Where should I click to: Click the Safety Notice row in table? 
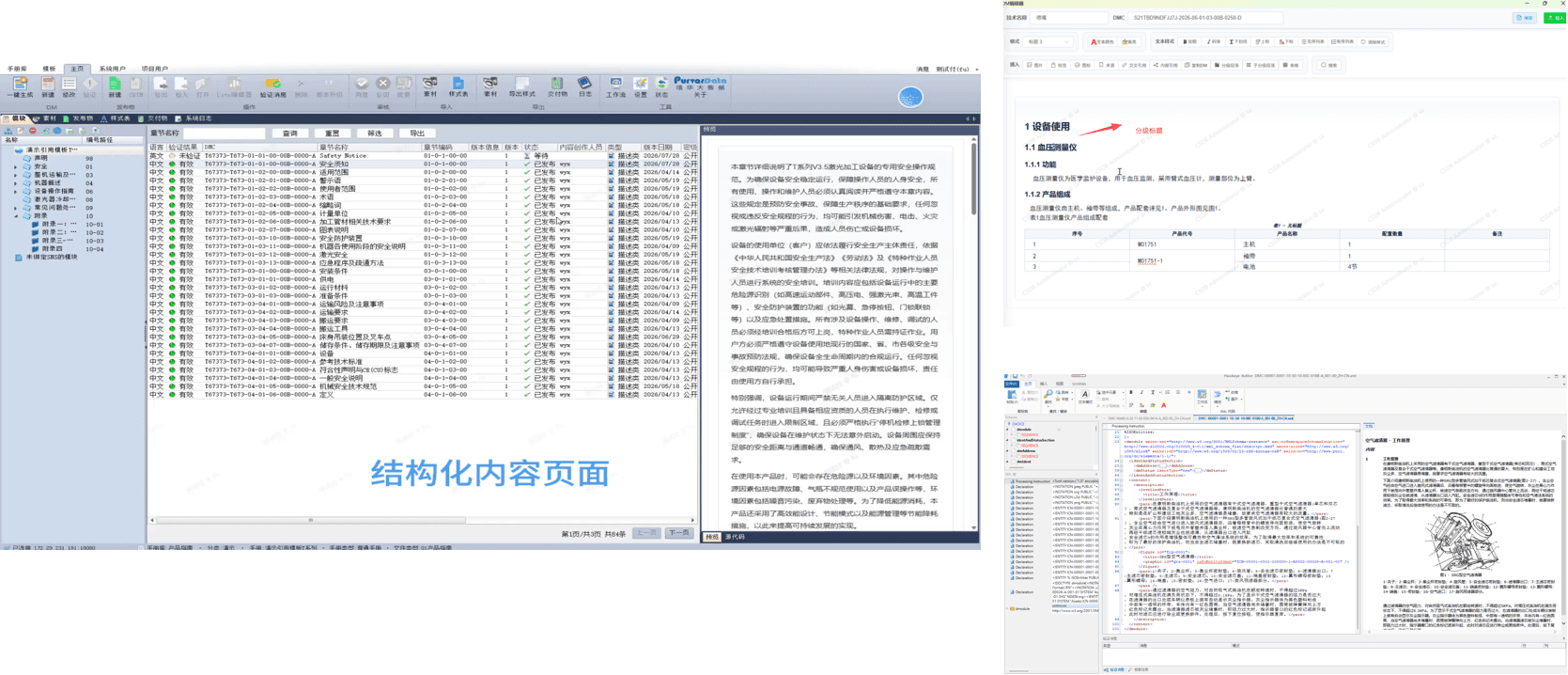point(423,155)
